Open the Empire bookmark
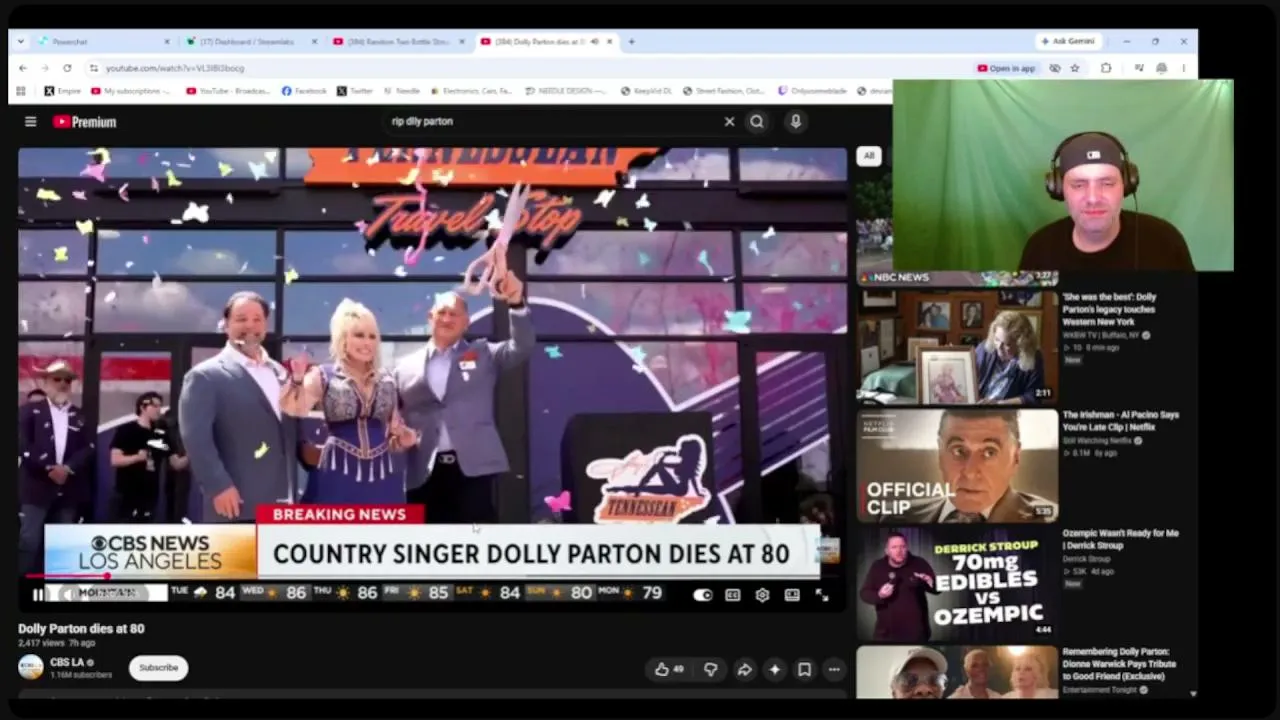Viewport: 1280px width, 720px height. [62, 91]
